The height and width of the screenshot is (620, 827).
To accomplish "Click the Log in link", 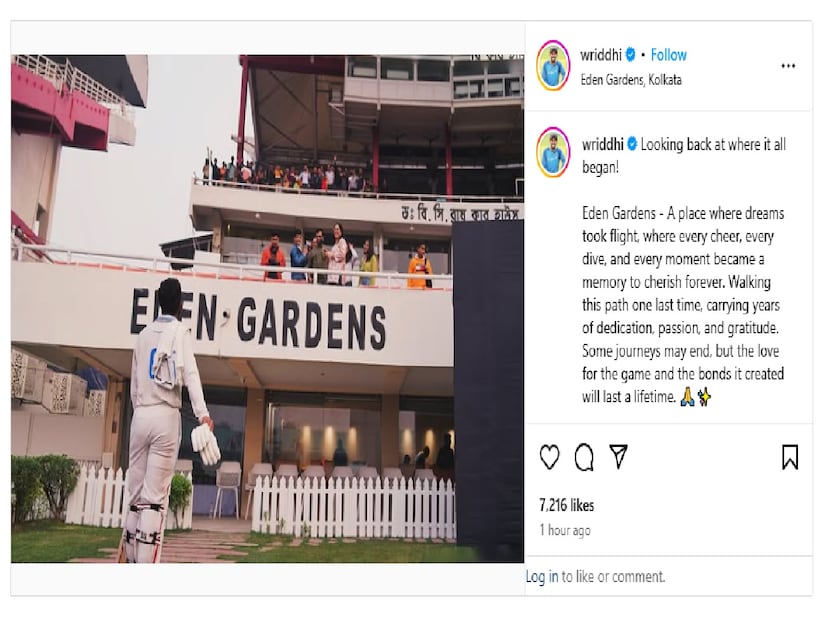I will point(542,577).
